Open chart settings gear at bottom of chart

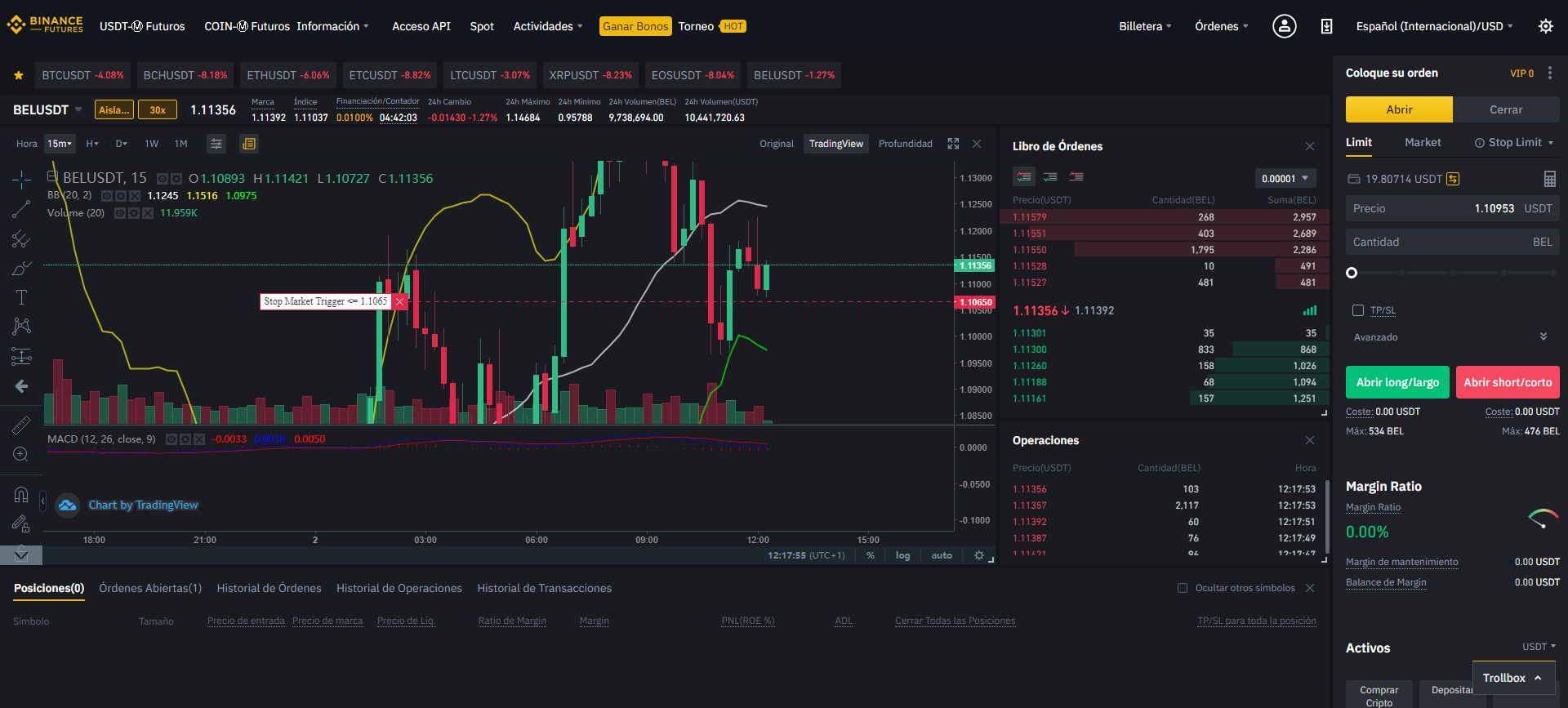(x=978, y=555)
